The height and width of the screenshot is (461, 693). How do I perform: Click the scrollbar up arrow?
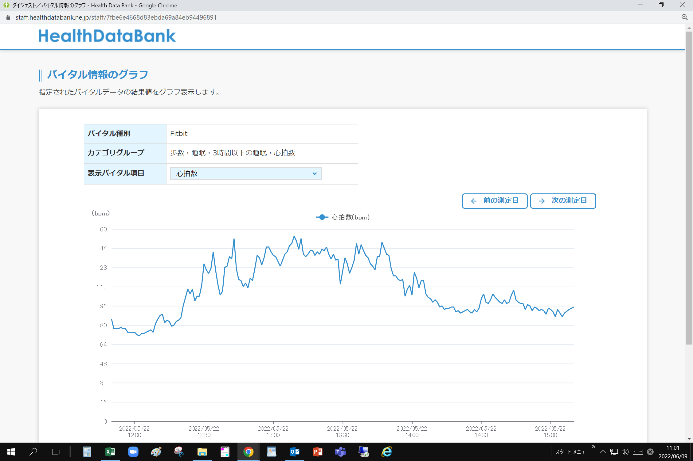pos(689,28)
